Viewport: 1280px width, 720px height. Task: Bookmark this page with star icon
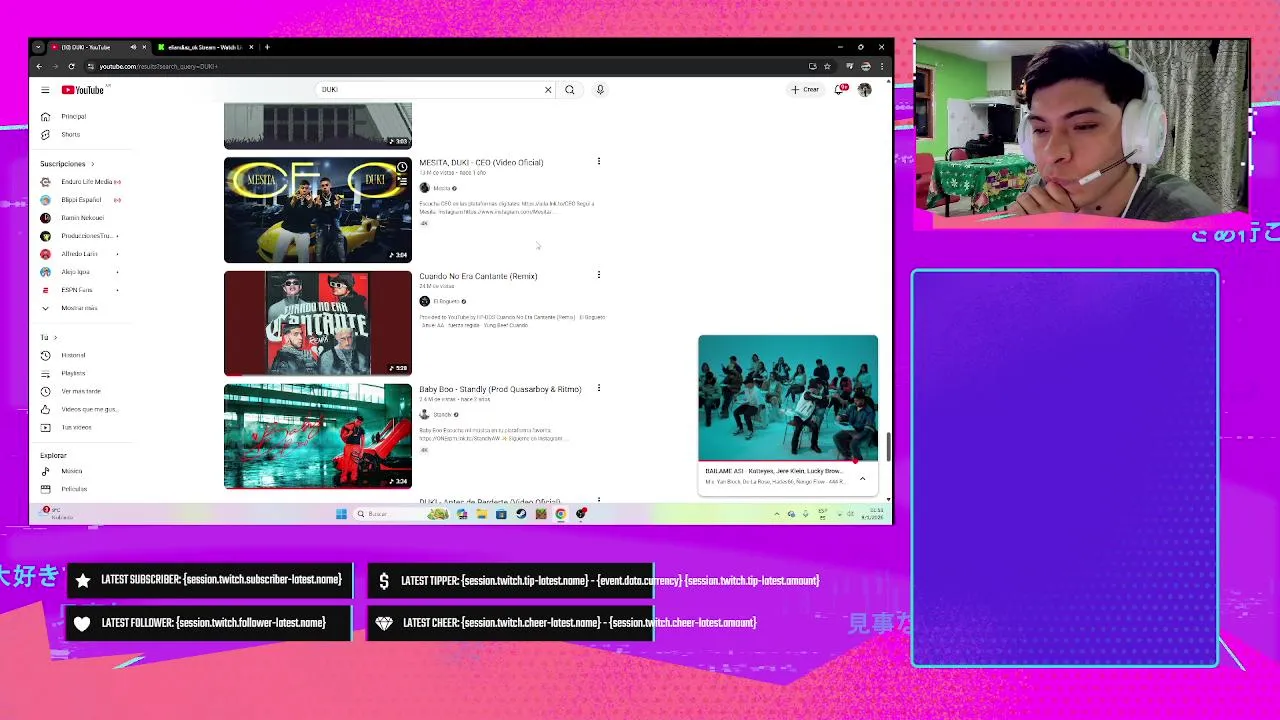(827, 66)
